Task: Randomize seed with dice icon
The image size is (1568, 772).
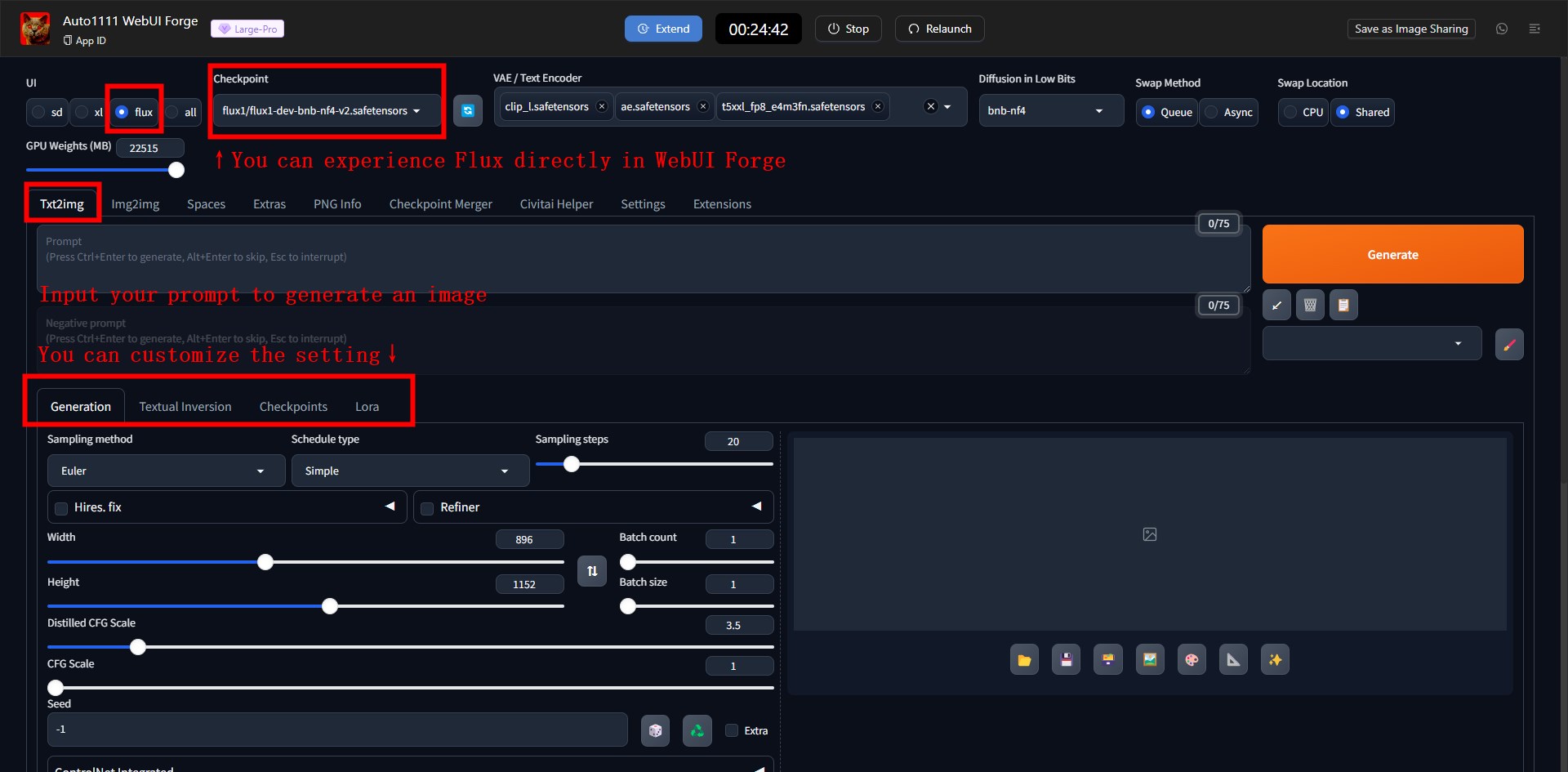Action: tap(655, 730)
